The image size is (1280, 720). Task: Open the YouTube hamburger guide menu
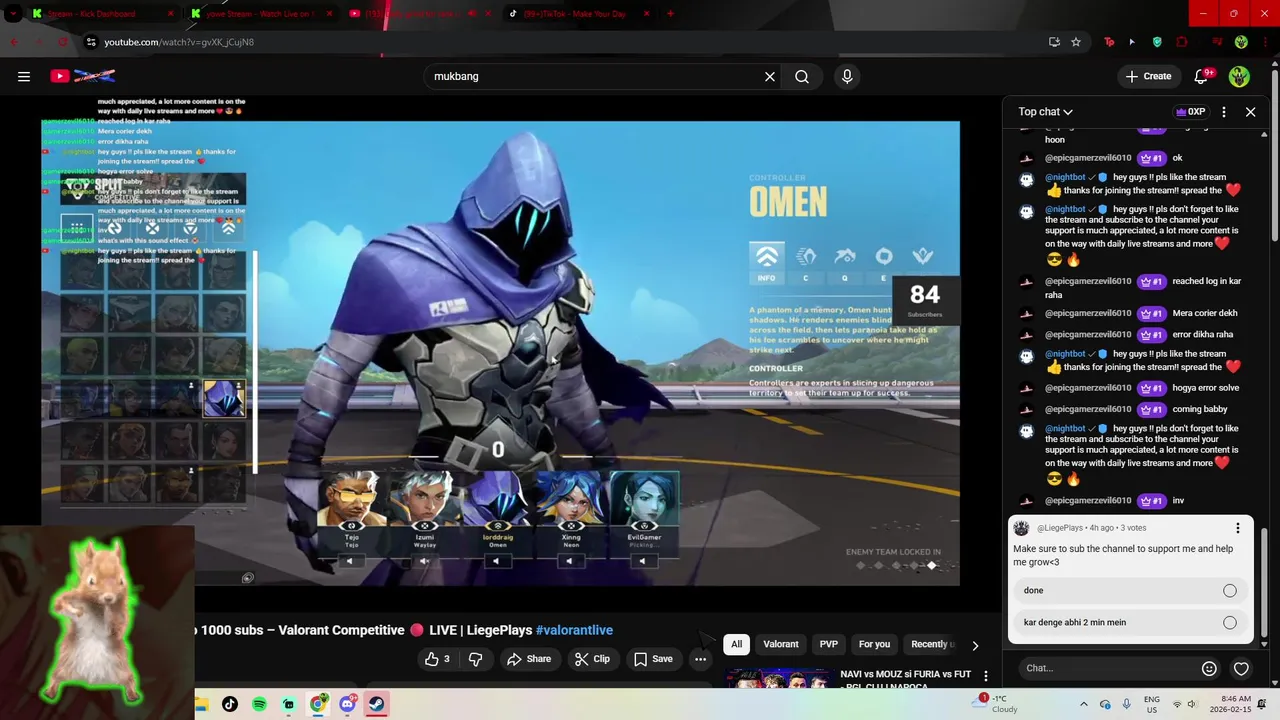click(24, 76)
